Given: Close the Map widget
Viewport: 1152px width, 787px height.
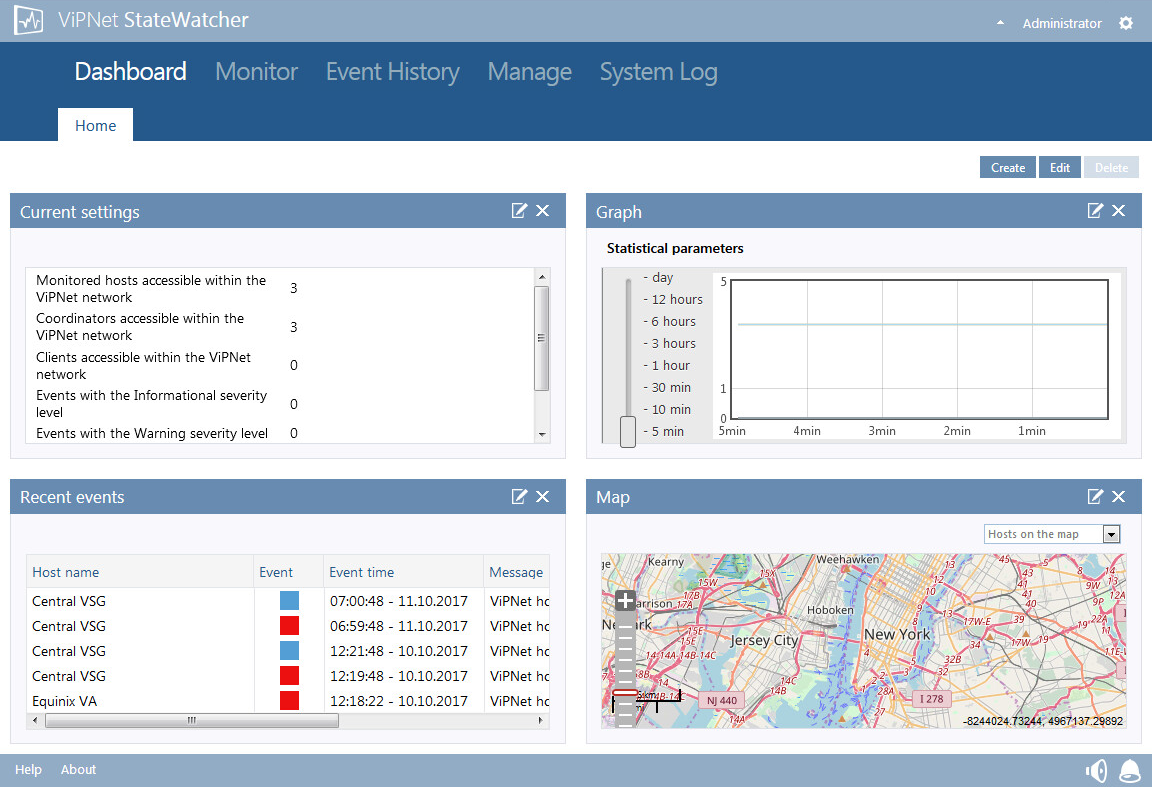Looking at the screenshot, I should pos(1118,497).
